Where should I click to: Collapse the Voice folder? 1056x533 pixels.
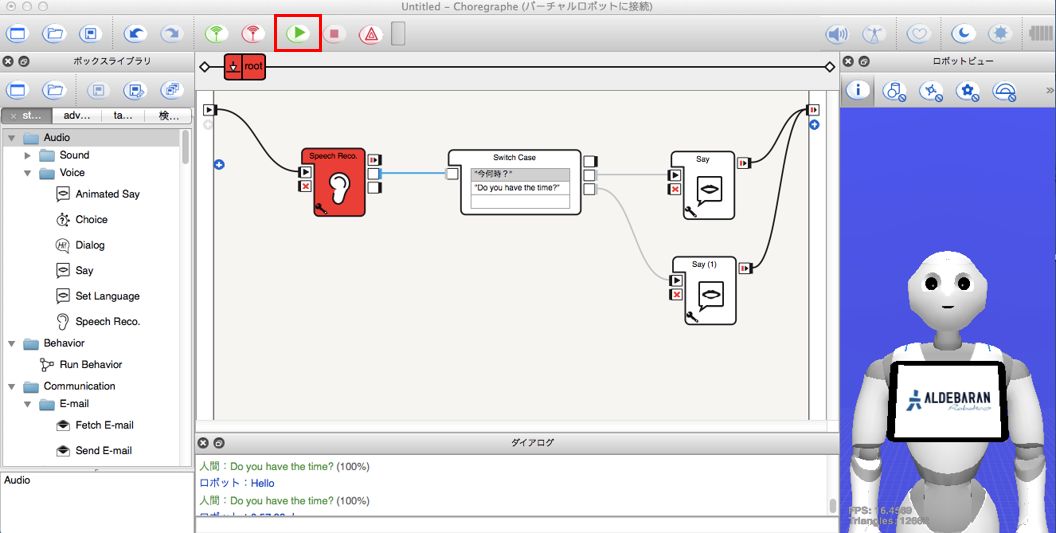tap(28, 173)
